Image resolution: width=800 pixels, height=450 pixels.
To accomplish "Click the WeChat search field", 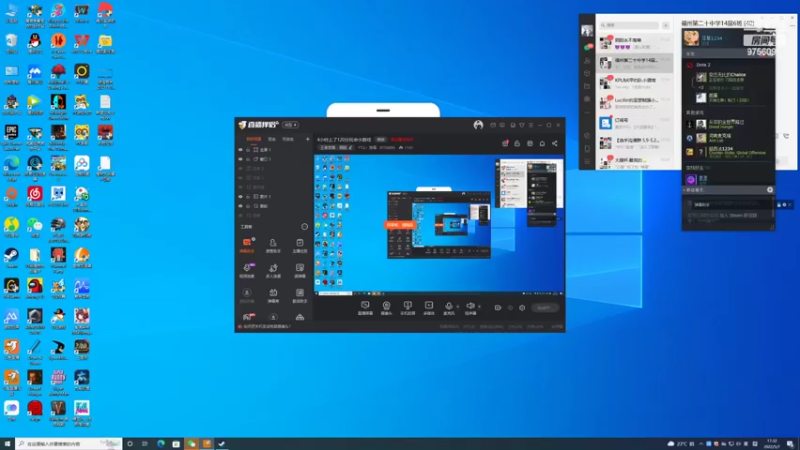I will coord(629,25).
